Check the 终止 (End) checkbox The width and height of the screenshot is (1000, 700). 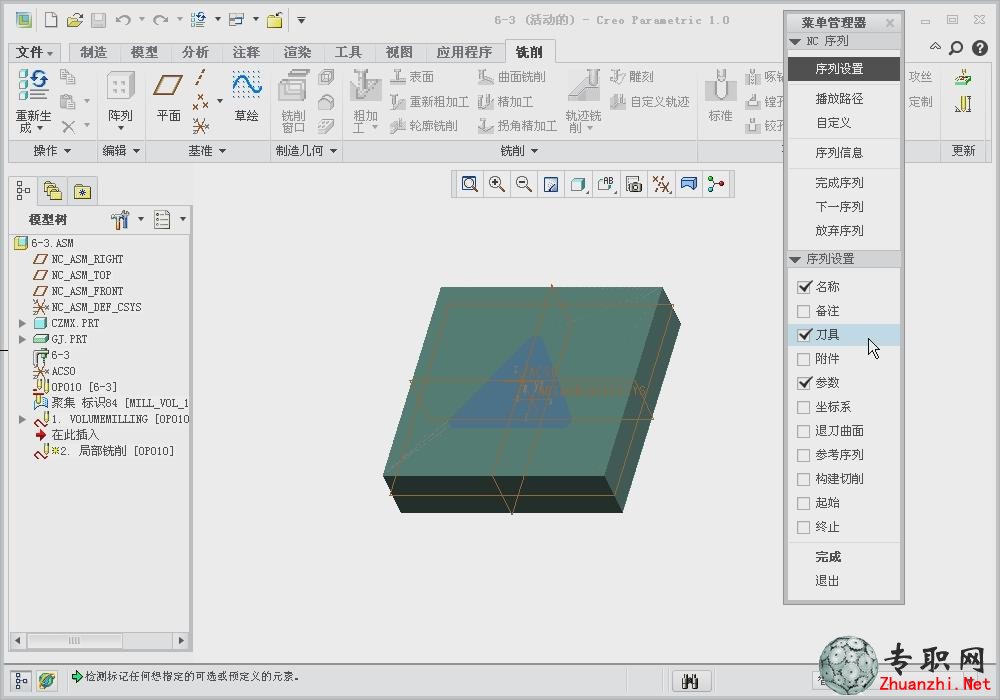tap(804, 527)
